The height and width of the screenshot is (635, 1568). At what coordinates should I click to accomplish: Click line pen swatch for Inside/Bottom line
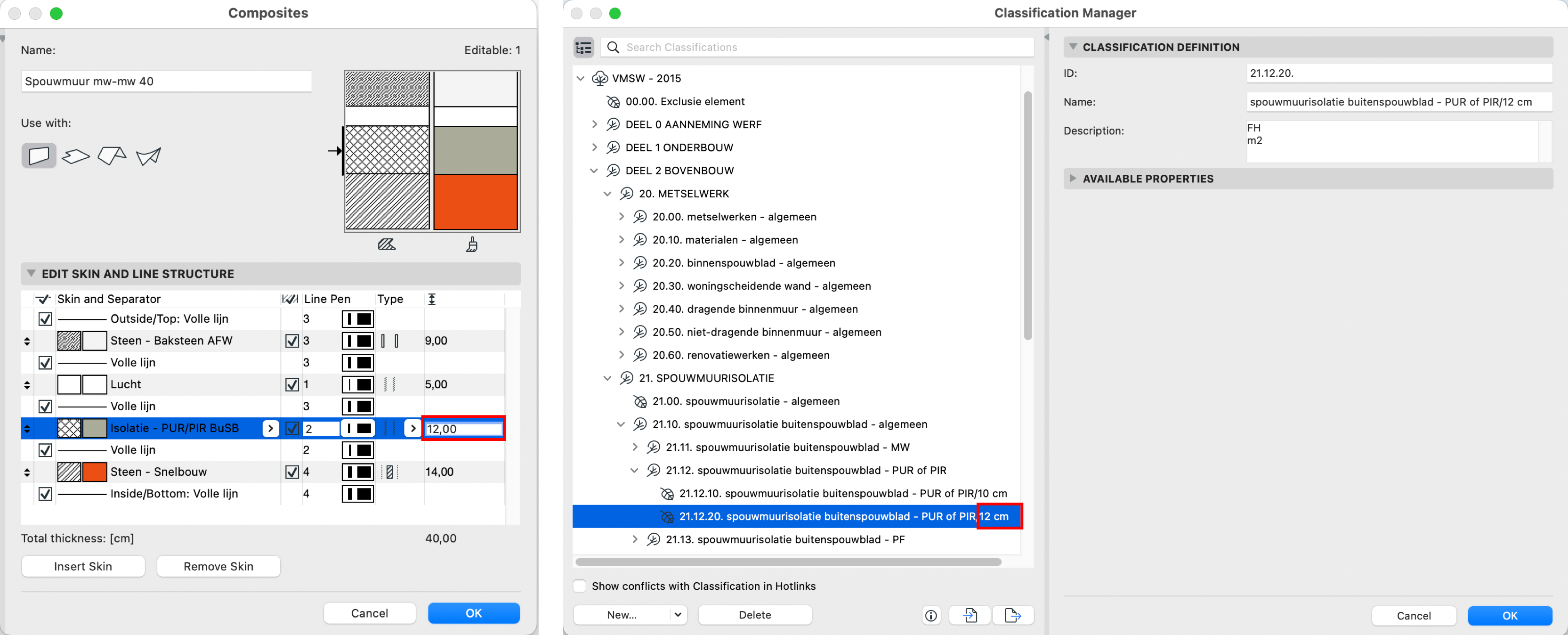coord(358,494)
